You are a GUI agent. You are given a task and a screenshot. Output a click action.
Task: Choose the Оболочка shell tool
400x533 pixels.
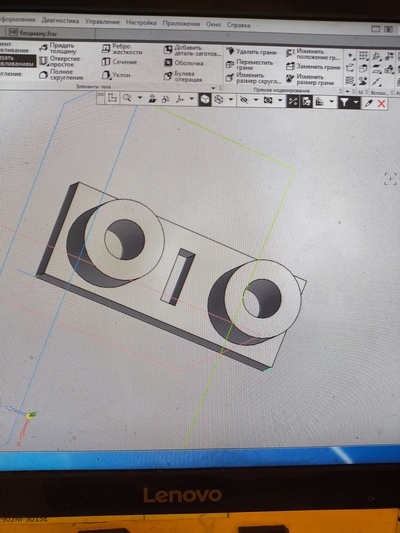(x=184, y=63)
